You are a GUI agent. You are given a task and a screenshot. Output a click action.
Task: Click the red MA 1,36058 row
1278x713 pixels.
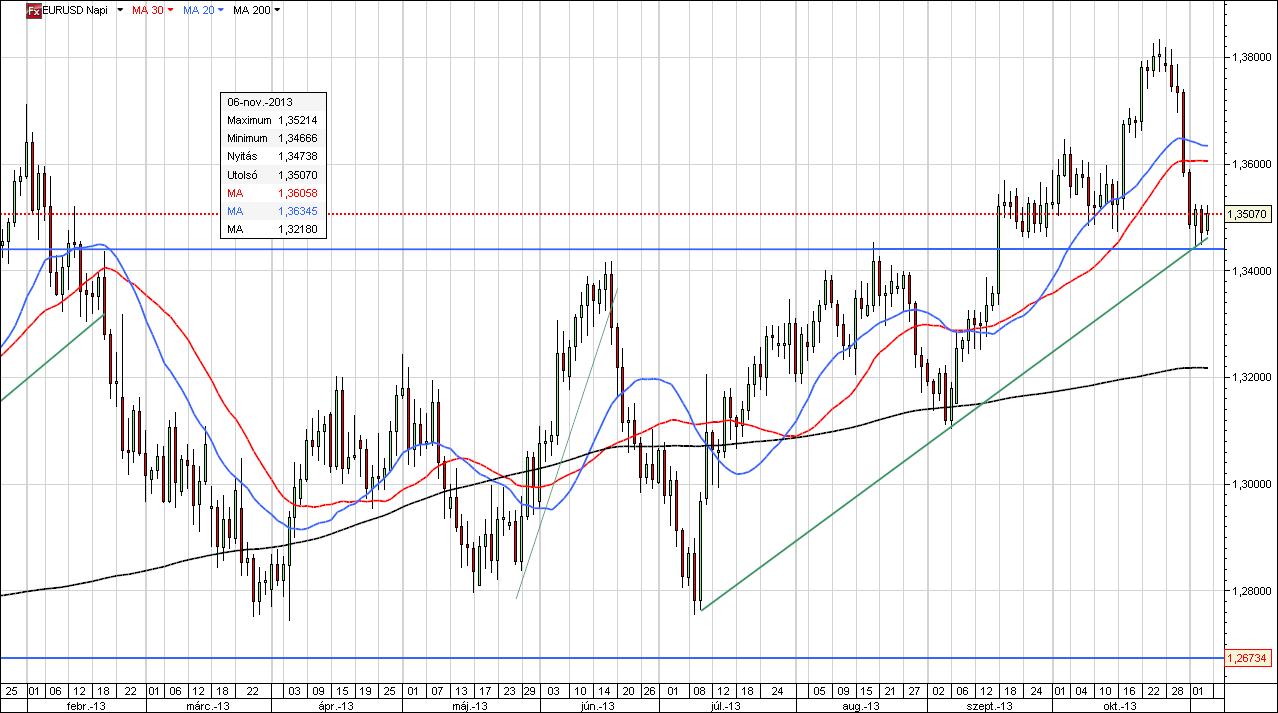click(x=273, y=193)
